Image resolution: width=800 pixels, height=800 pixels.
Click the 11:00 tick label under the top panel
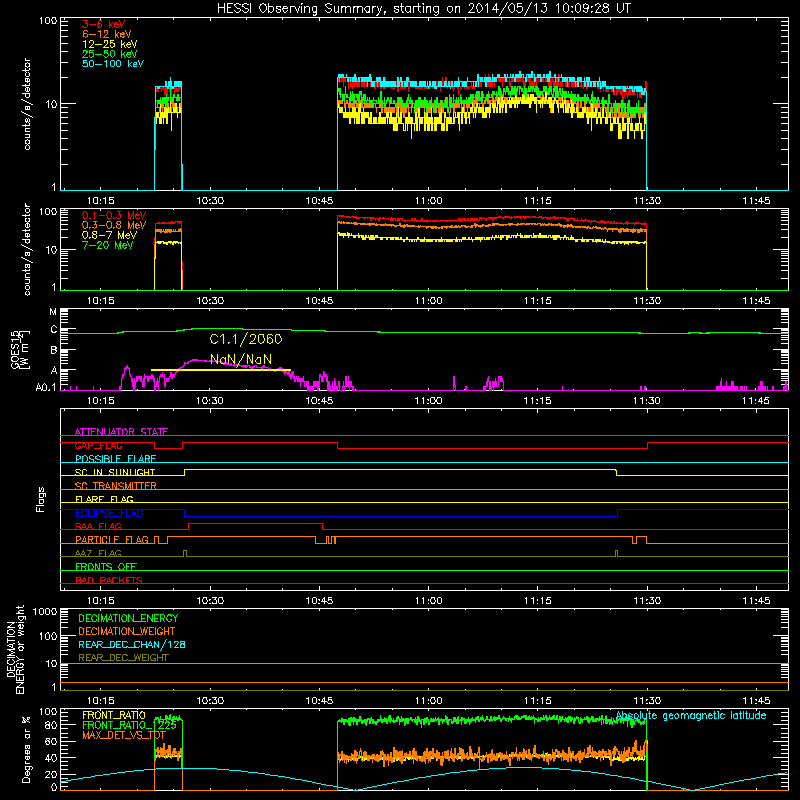coord(428,201)
